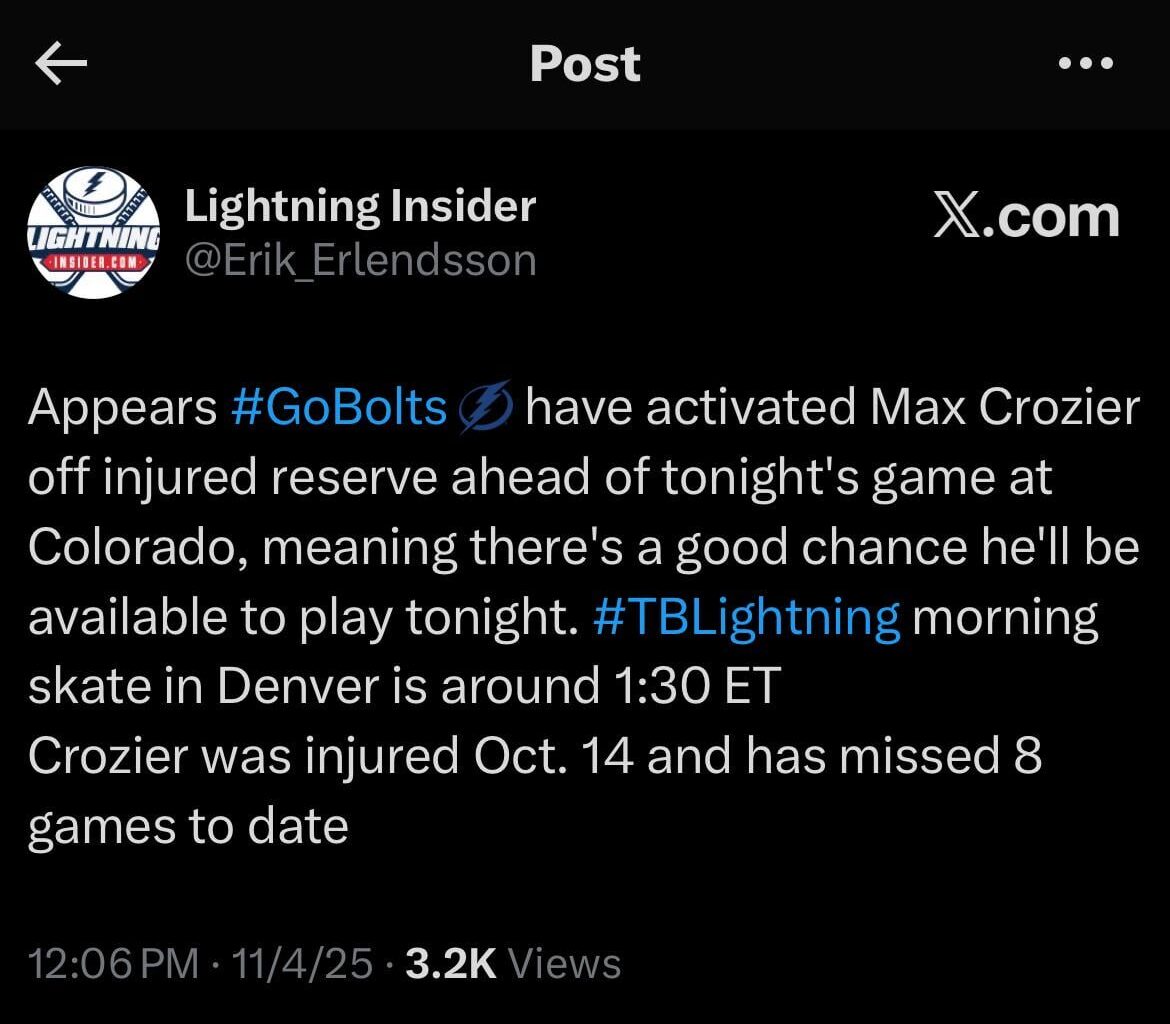Click the dots icon at top right corner

[x=1083, y=63]
